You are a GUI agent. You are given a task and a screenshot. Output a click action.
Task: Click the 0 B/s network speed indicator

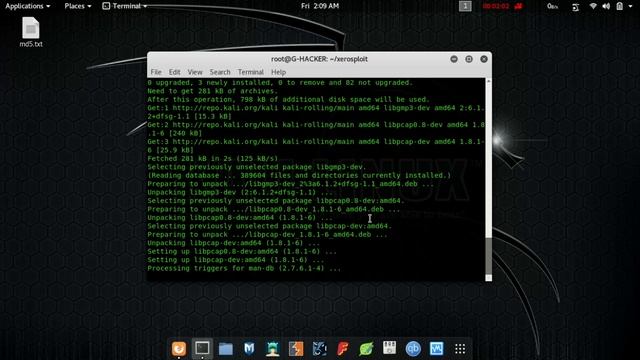552,6
